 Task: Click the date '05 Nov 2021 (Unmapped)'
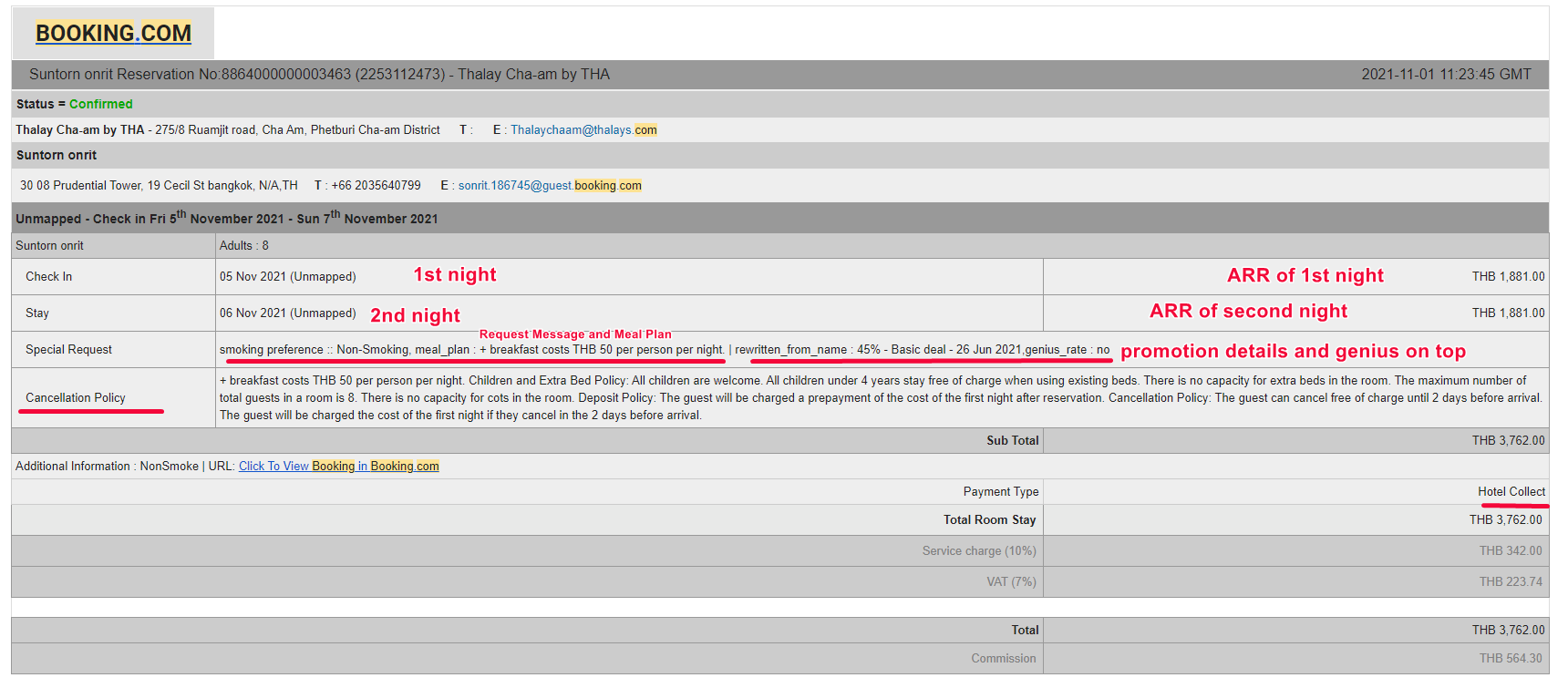point(288,277)
